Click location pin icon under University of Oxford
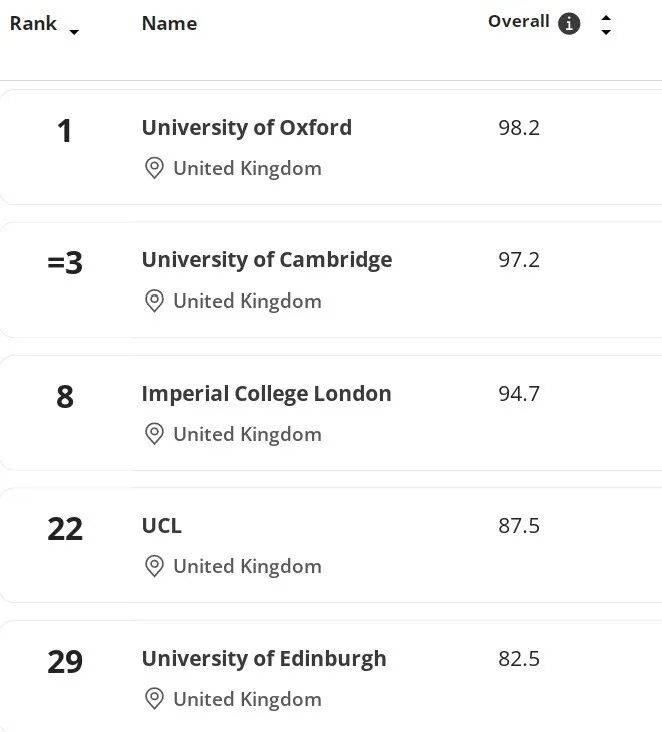Viewport: 662px width, 732px height. tap(154, 168)
